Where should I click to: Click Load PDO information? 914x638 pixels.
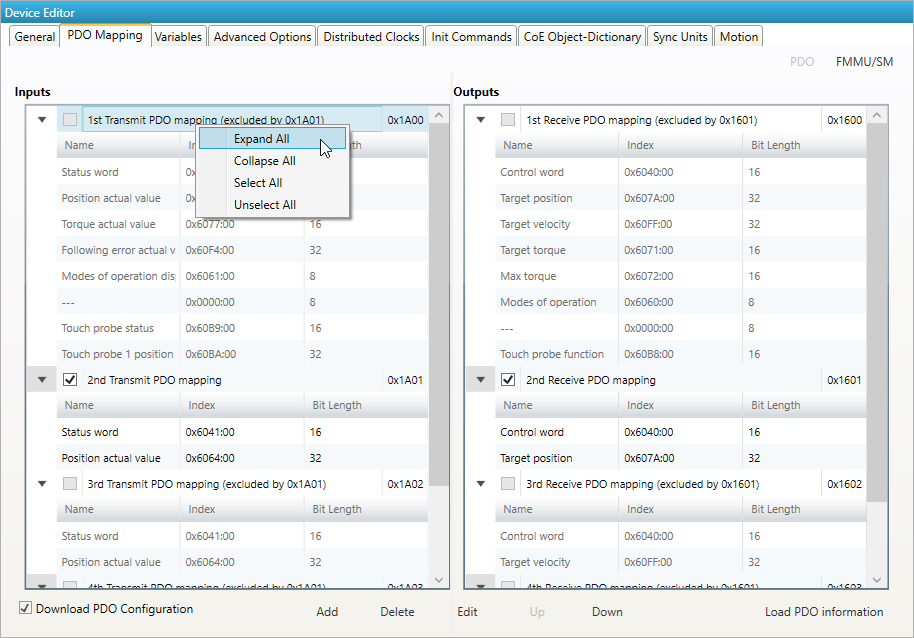[x=823, y=612]
